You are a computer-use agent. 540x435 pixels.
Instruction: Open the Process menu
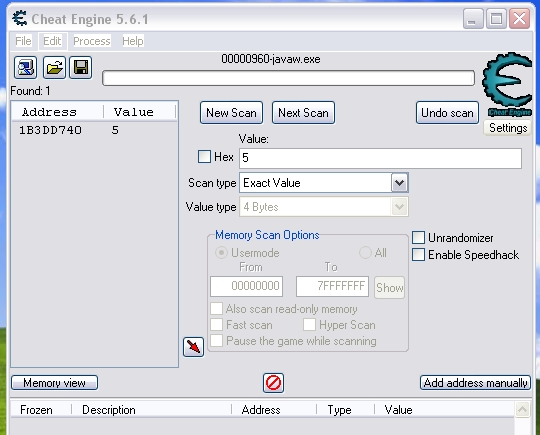point(92,41)
